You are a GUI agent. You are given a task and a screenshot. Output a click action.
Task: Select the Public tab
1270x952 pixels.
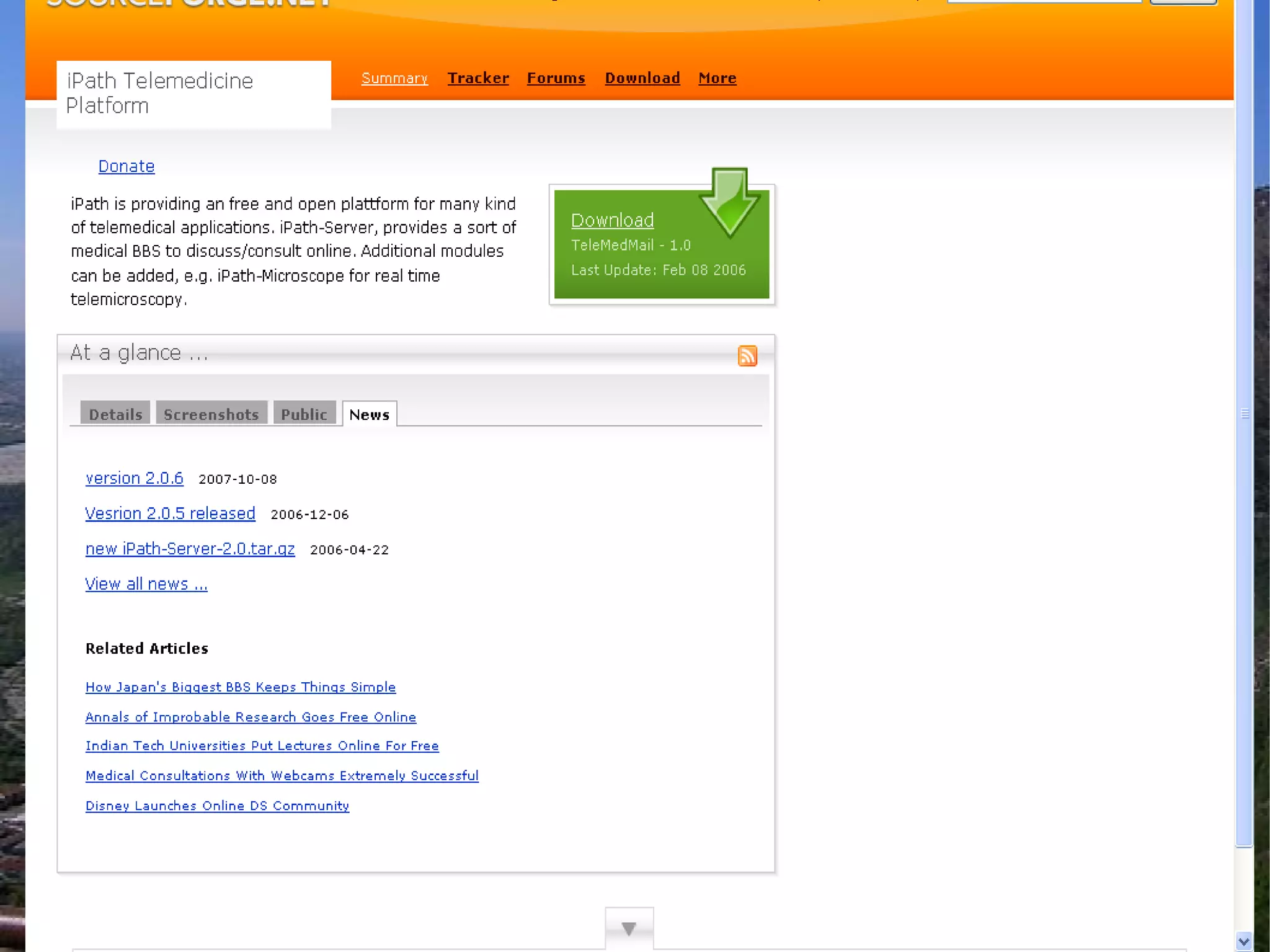click(304, 414)
